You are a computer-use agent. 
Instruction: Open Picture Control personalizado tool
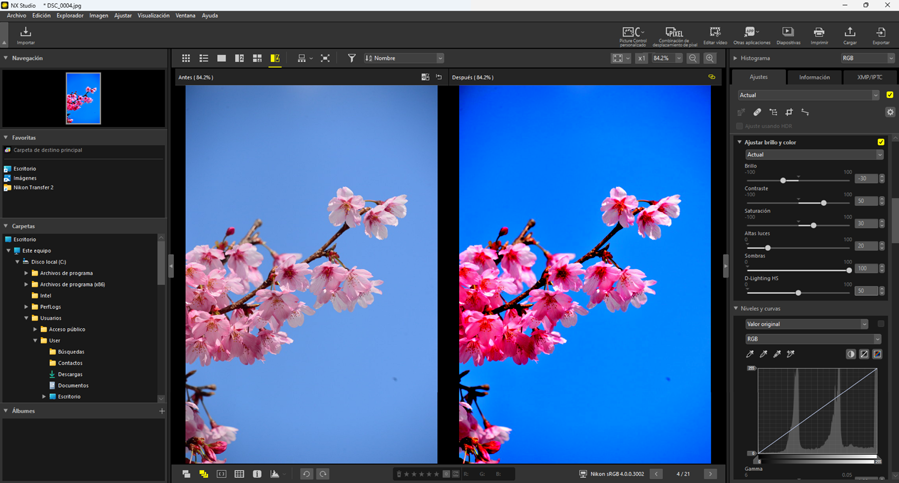tap(632, 35)
